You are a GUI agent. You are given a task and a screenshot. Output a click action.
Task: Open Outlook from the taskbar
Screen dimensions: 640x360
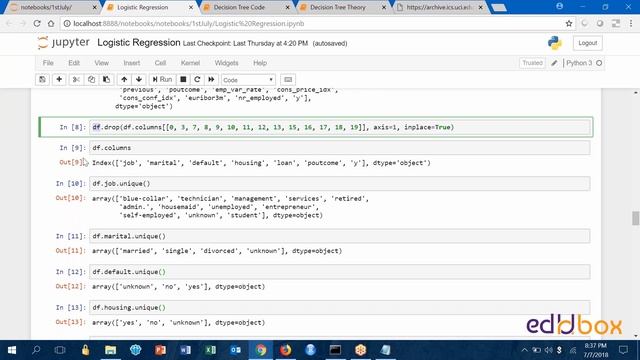(236, 350)
